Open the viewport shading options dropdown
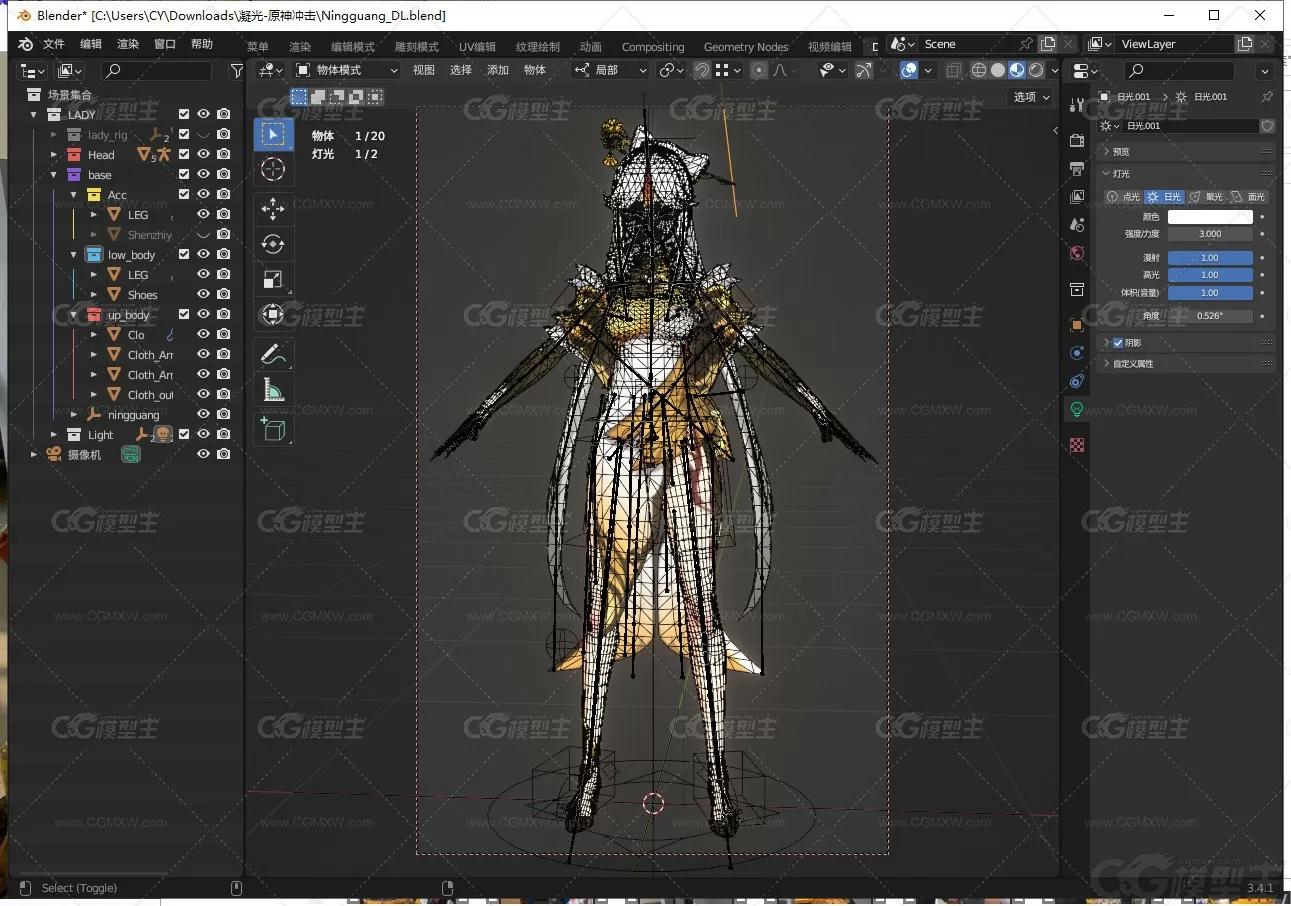The width and height of the screenshot is (1291, 906). (x=1055, y=70)
